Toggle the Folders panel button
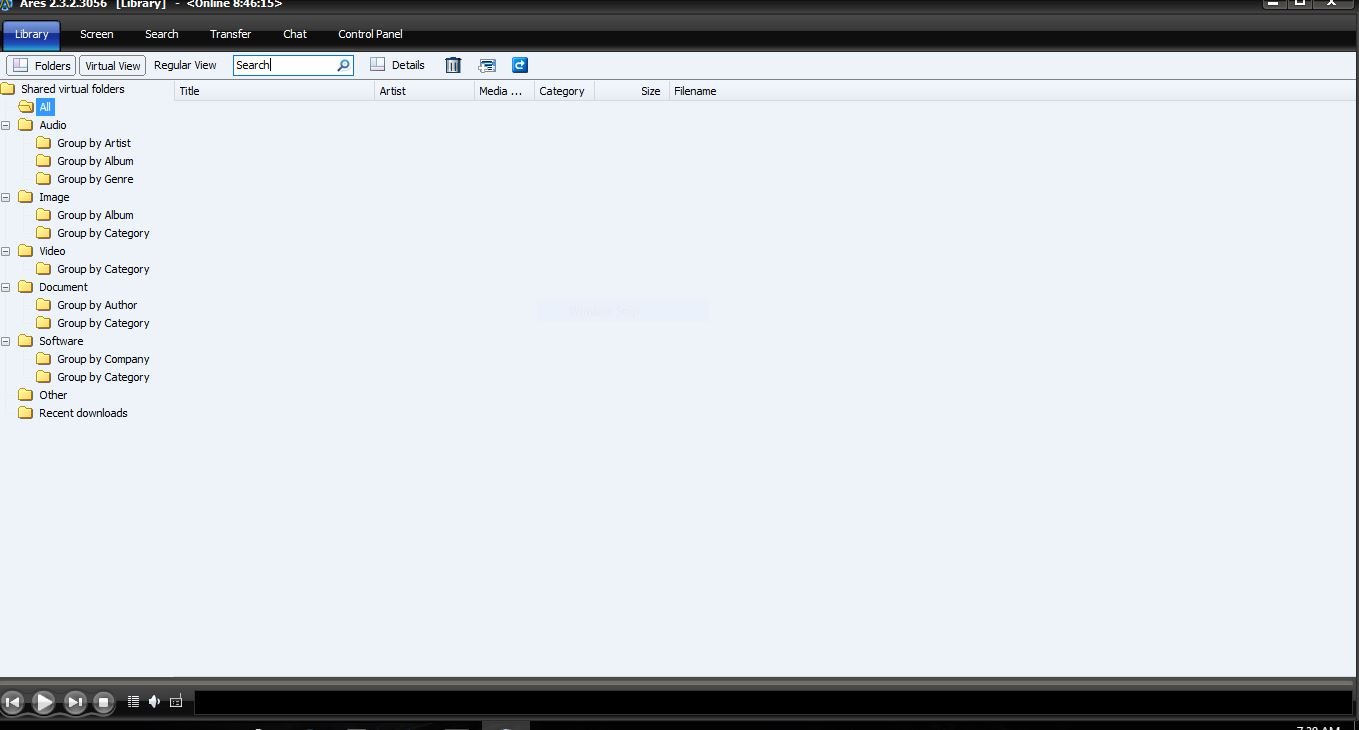Image resolution: width=1359 pixels, height=730 pixels. click(x=41, y=65)
